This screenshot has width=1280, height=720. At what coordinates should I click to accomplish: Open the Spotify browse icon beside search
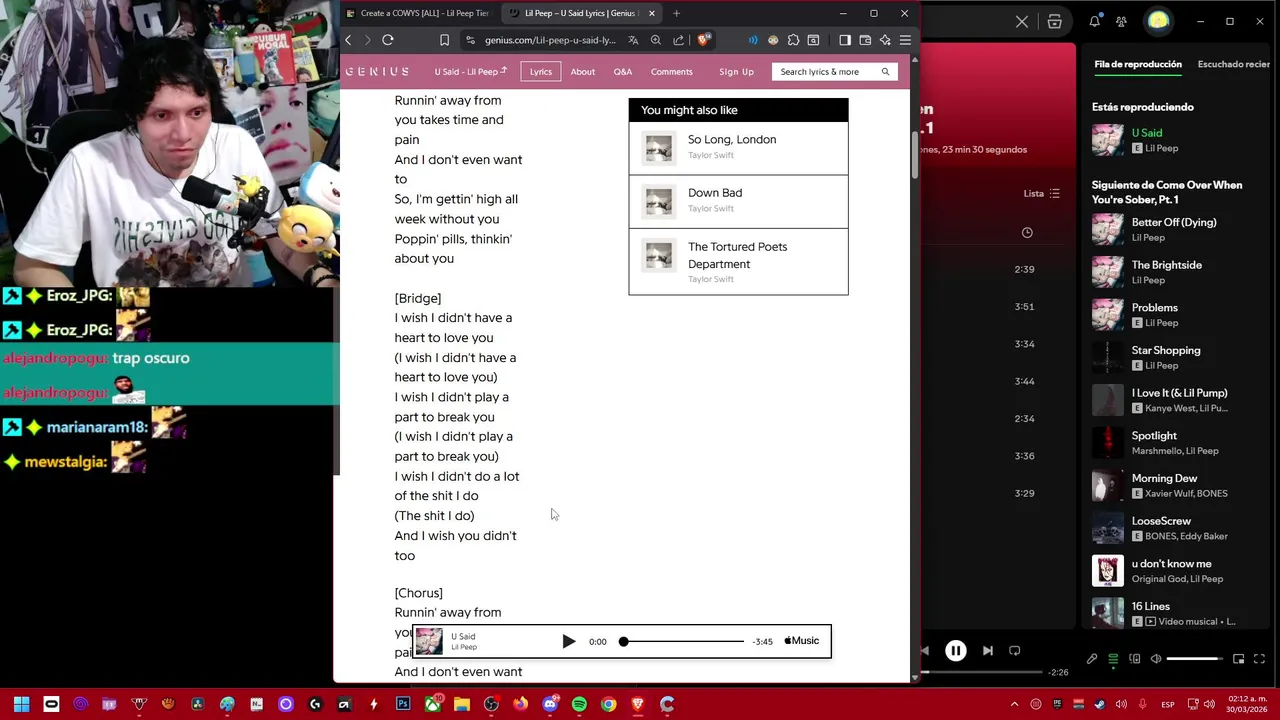(1054, 21)
